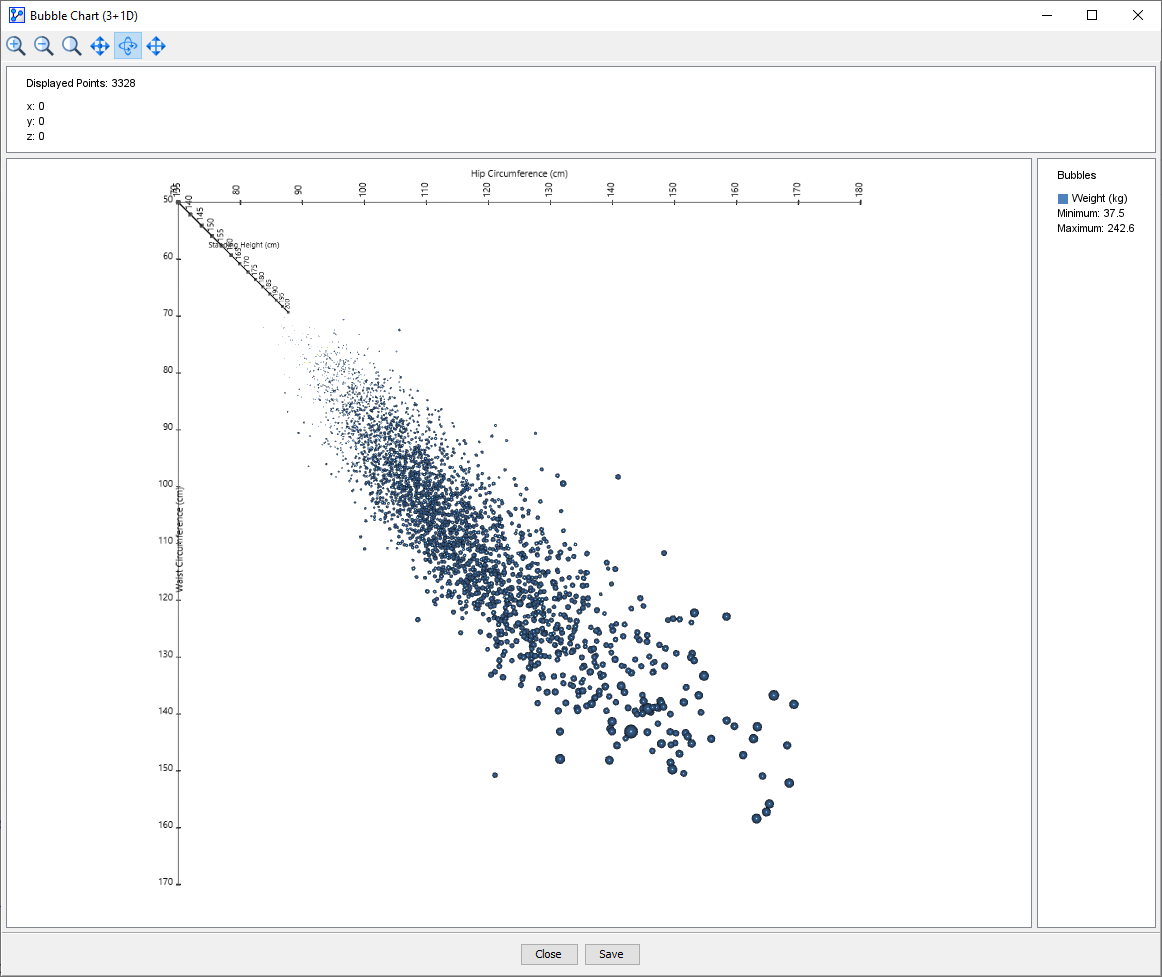
Task: Click the blue Weight (kg) color swatch
Action: point(1063,199)
